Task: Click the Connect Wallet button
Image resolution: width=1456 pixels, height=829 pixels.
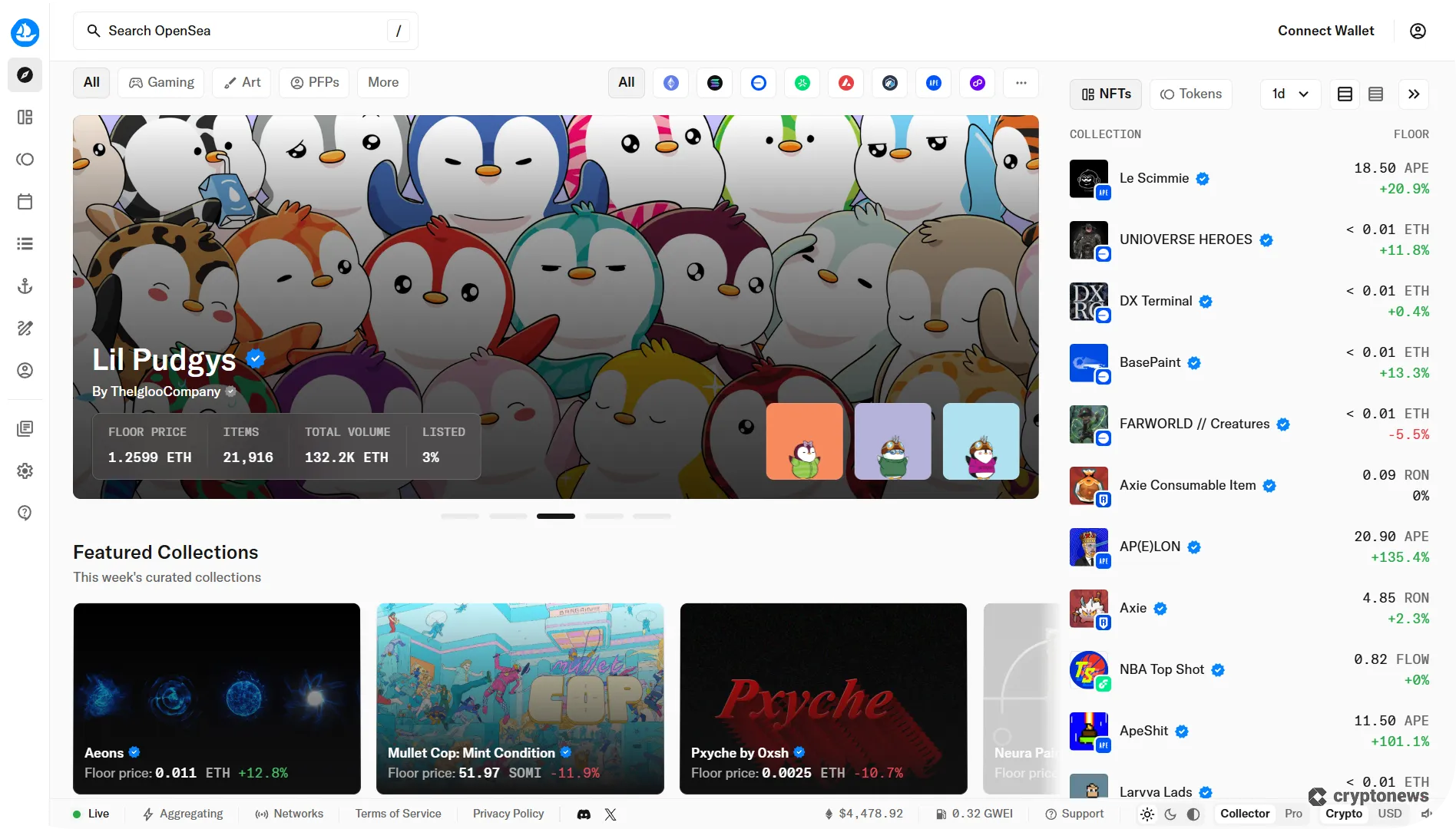Action: pos(1325,31)
